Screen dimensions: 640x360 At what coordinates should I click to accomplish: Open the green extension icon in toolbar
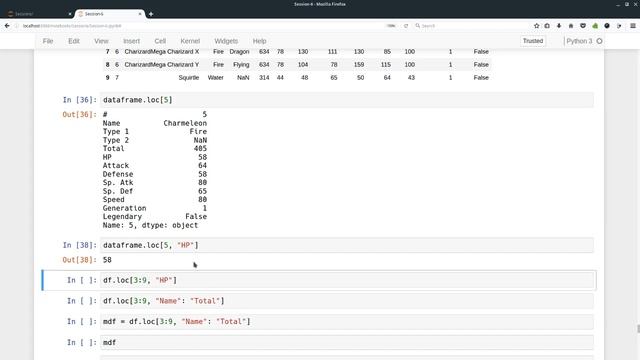(x=595, y=26)
